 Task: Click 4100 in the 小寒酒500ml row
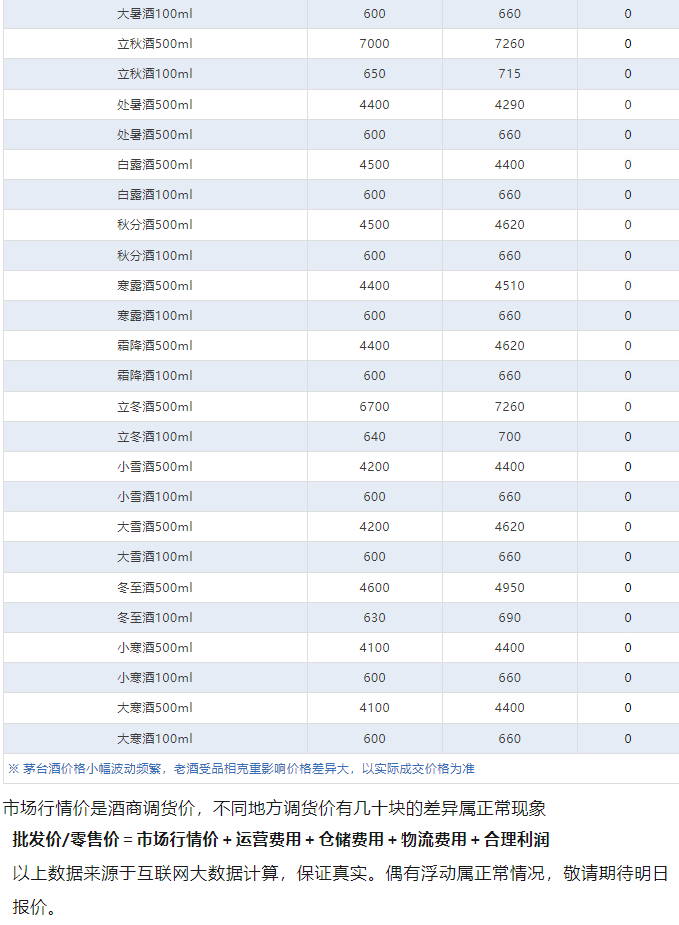coord(374,648)
